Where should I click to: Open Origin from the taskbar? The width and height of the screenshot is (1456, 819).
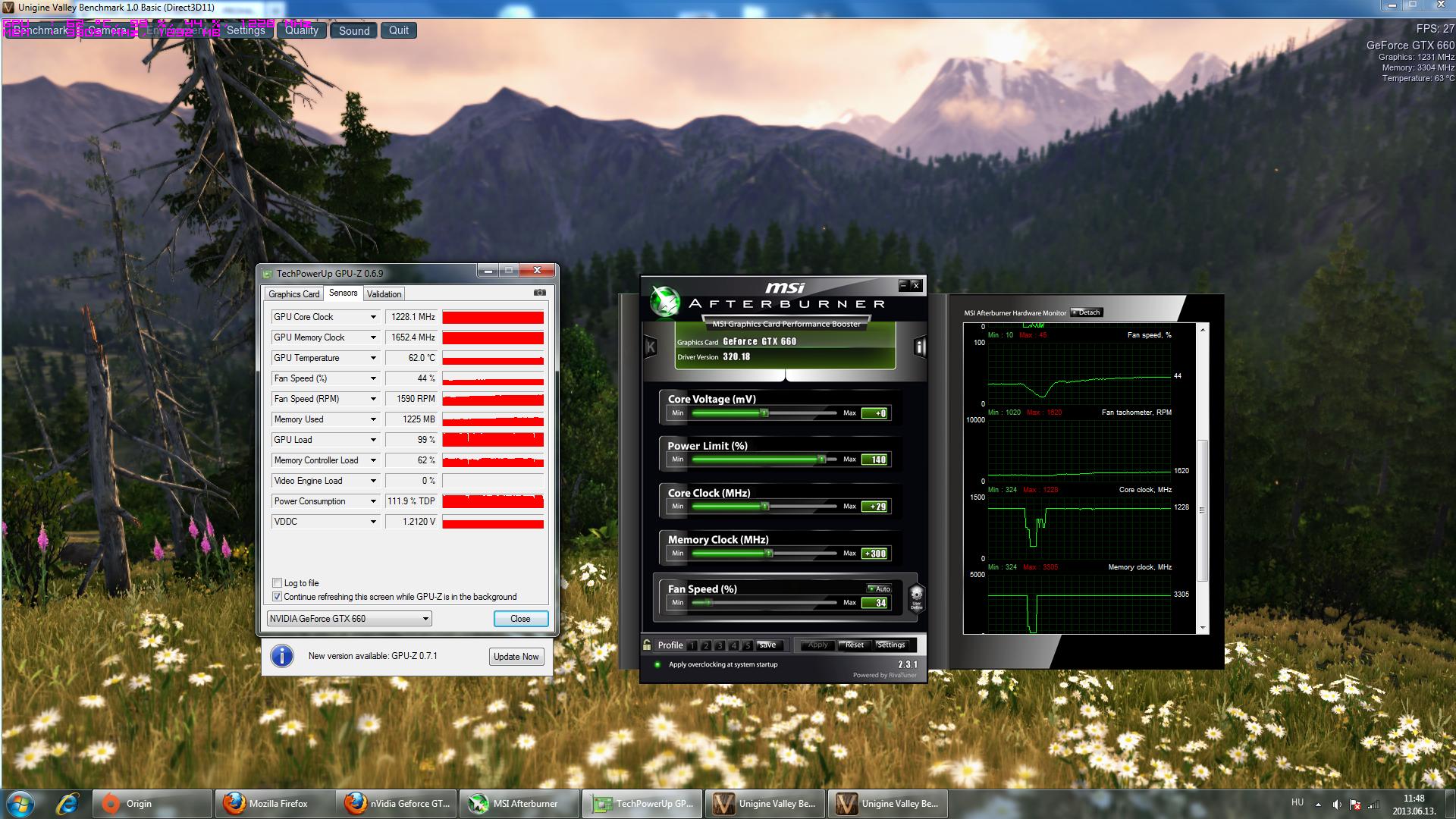pos(152,804)
